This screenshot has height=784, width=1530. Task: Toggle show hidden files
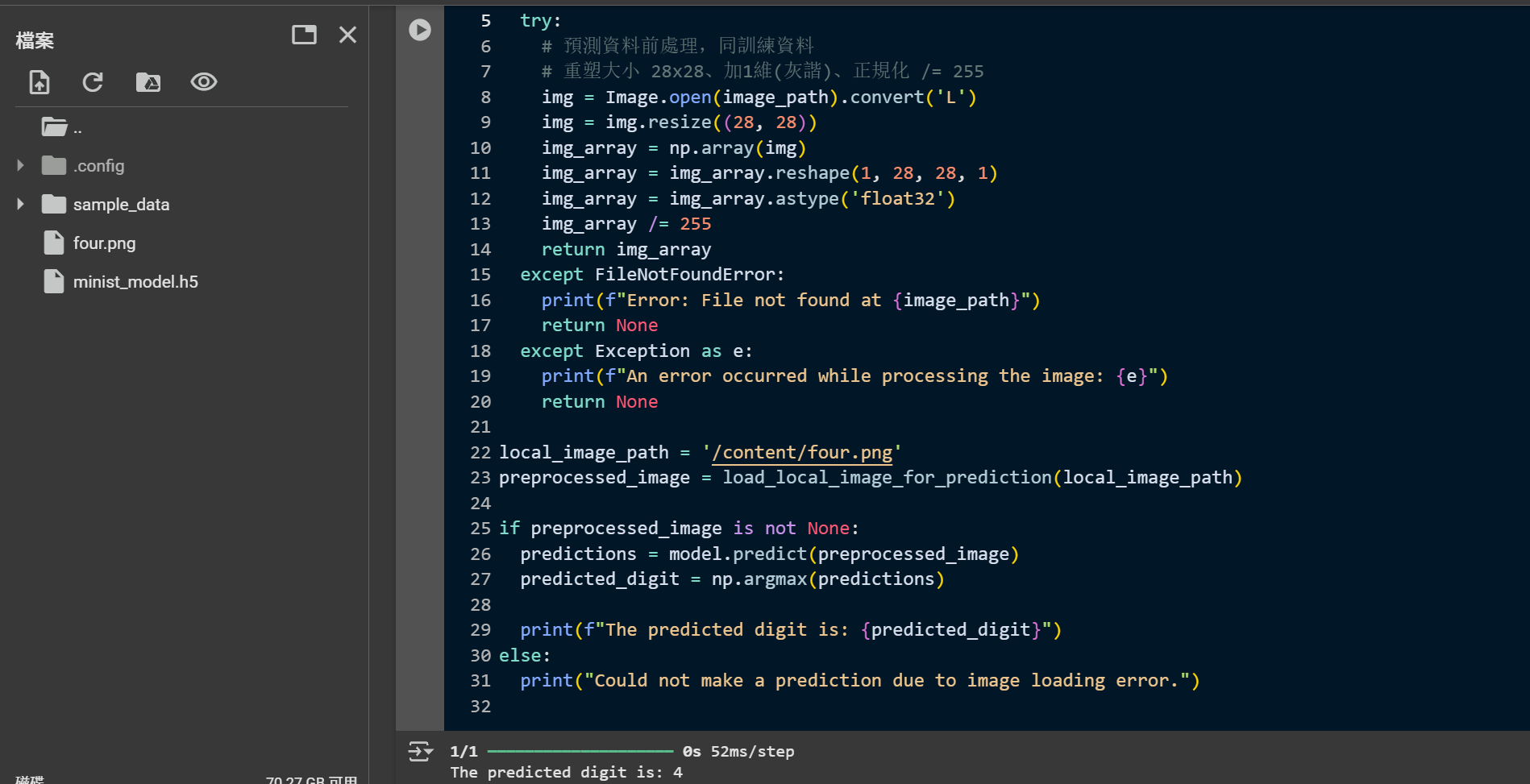click(204, 82)
